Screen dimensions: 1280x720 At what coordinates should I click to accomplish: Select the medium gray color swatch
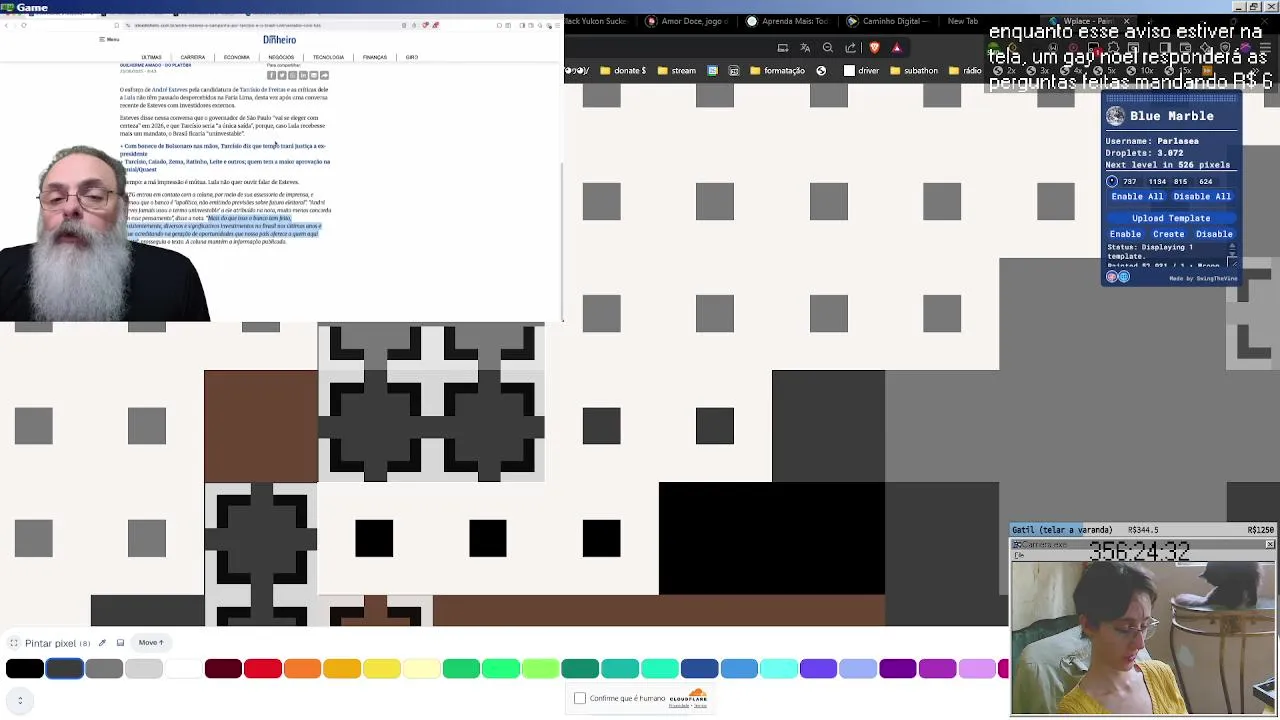click(104, 669)
